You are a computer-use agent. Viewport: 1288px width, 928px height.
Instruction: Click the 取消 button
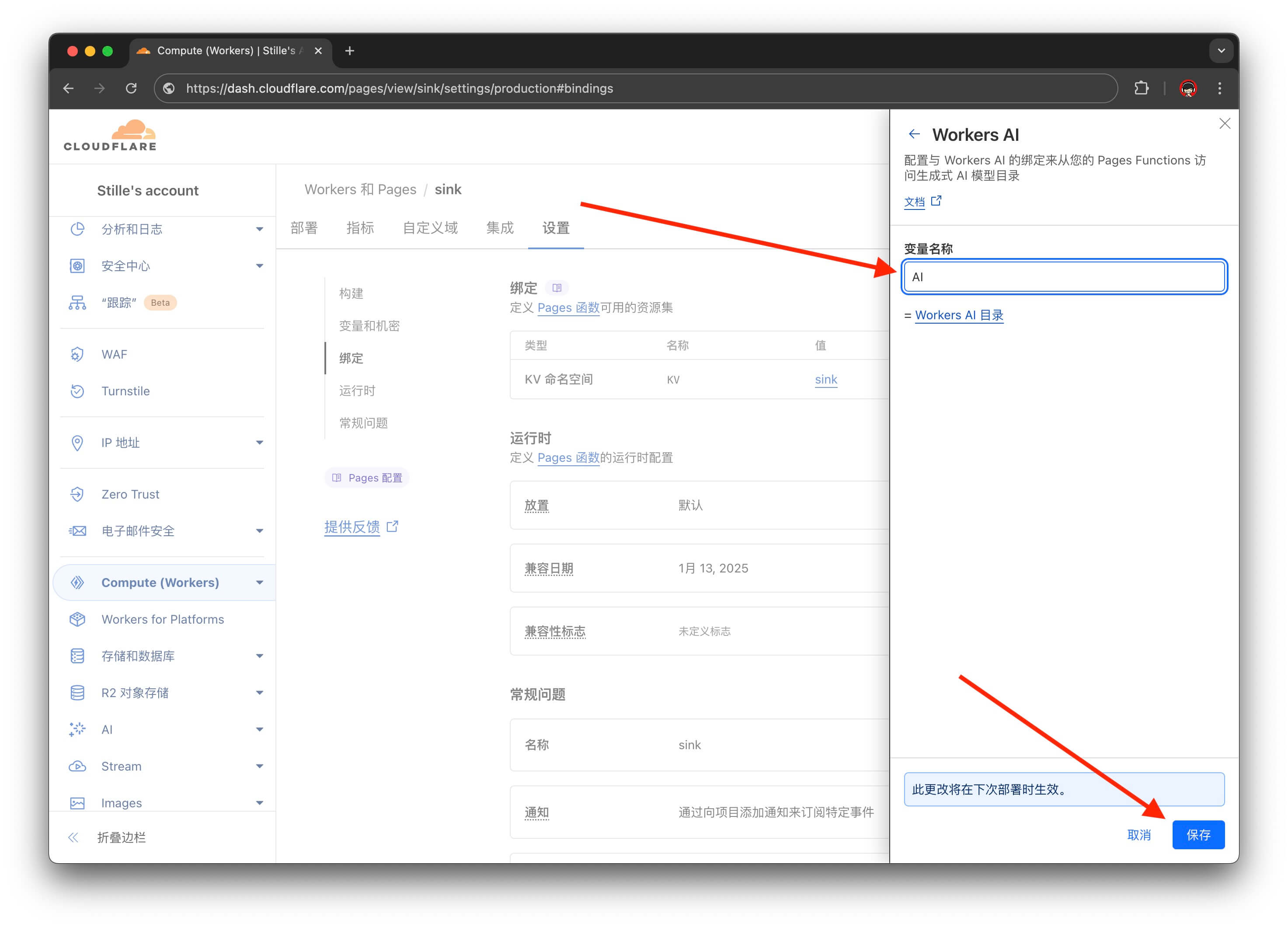pyautogui.click(x=1138, y=835)
